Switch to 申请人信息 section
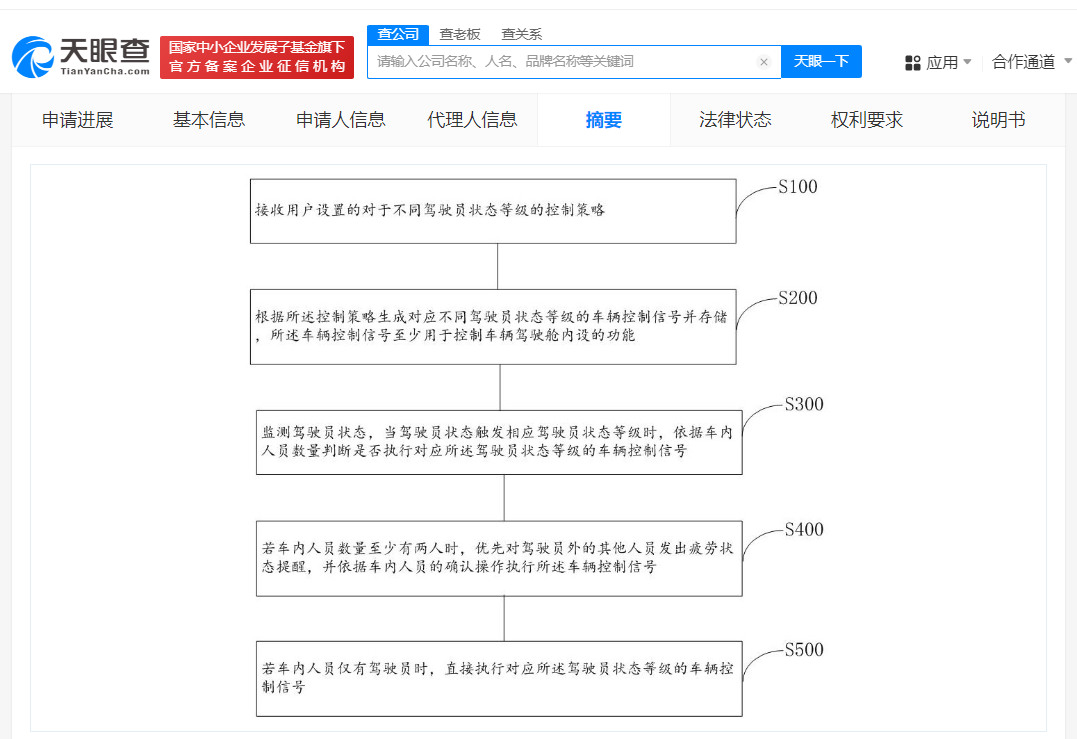This screenshot has width=1077, height=739. tap(340, 119)
